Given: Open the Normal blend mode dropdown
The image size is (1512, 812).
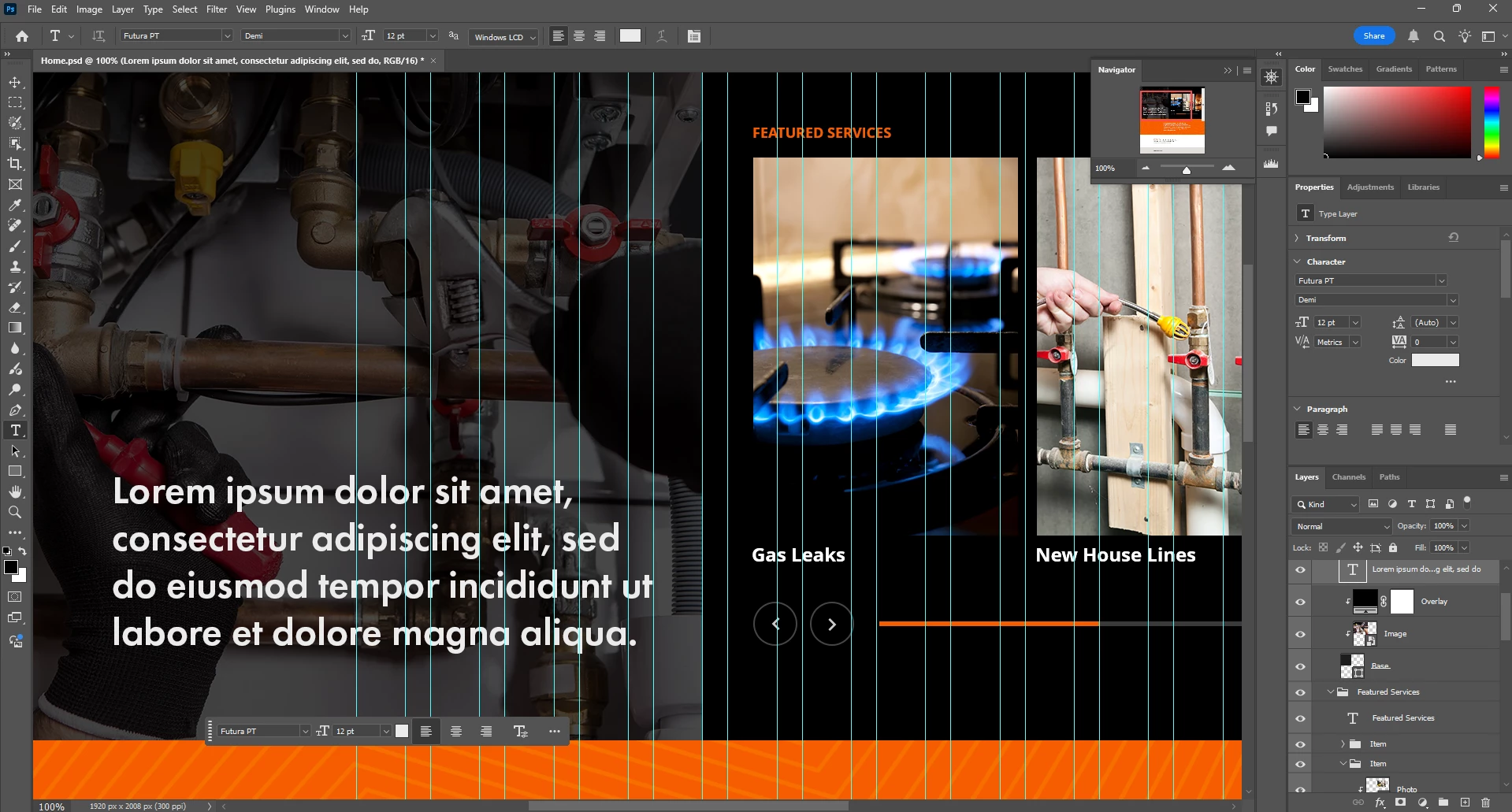Looking at the screenshot, I should [x=1342, y=526].
